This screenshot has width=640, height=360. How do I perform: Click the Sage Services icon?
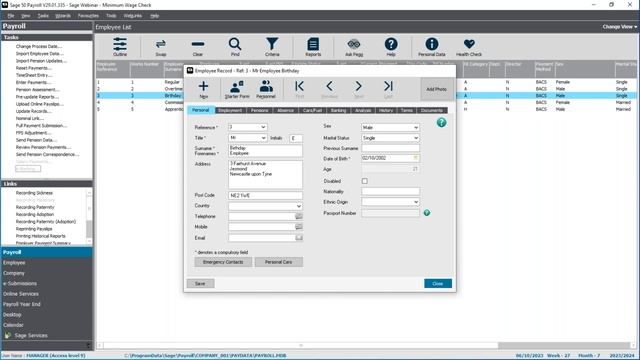click(x=8, y=335)
